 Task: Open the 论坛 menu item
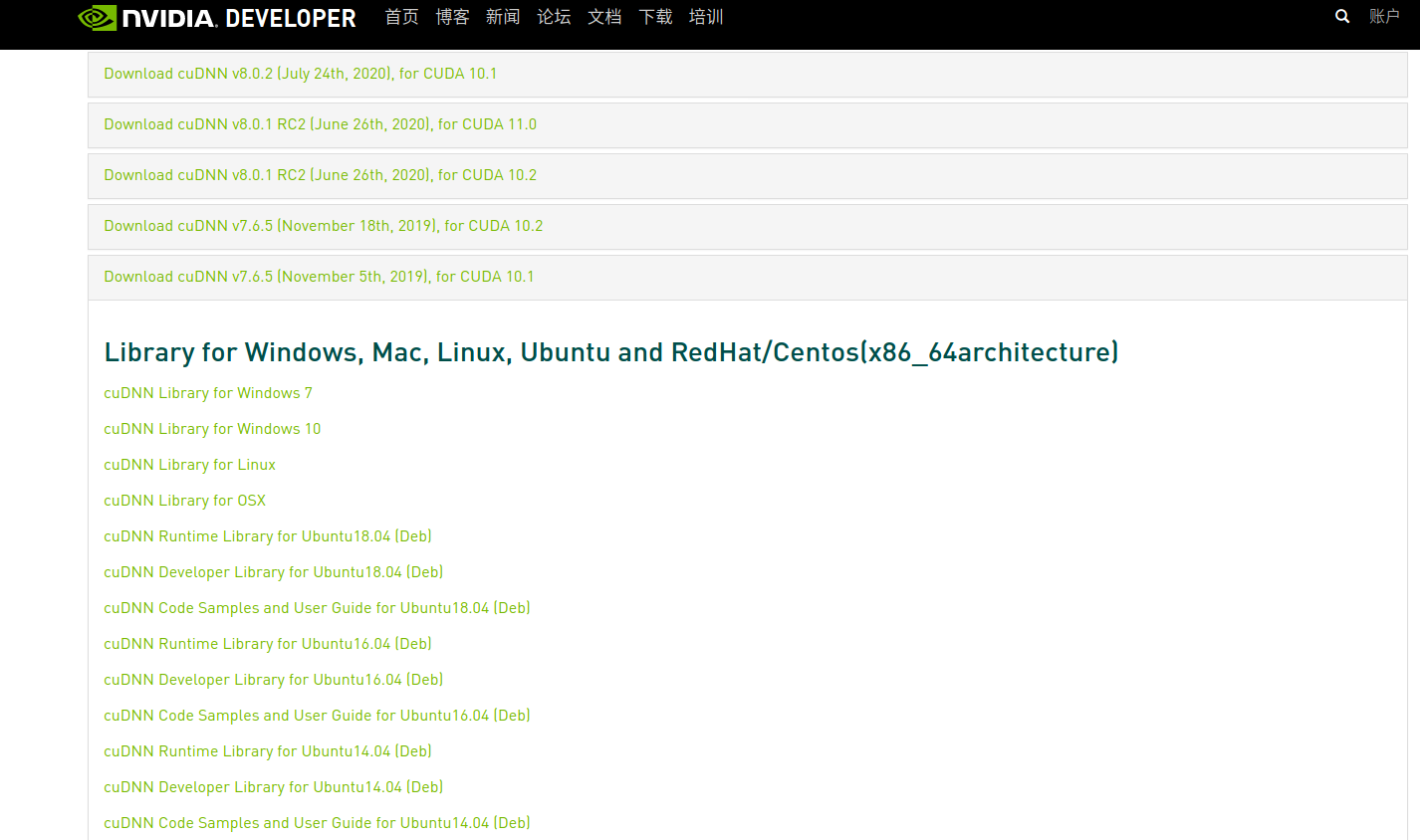coord(554,17)
